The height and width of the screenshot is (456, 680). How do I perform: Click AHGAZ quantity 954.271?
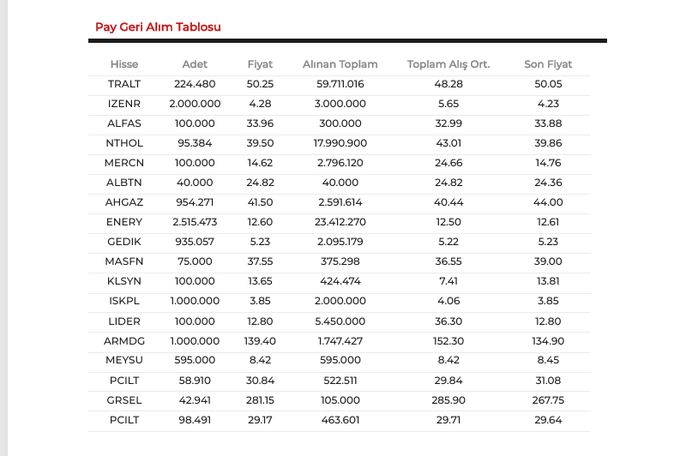click(x=195, y=202)
